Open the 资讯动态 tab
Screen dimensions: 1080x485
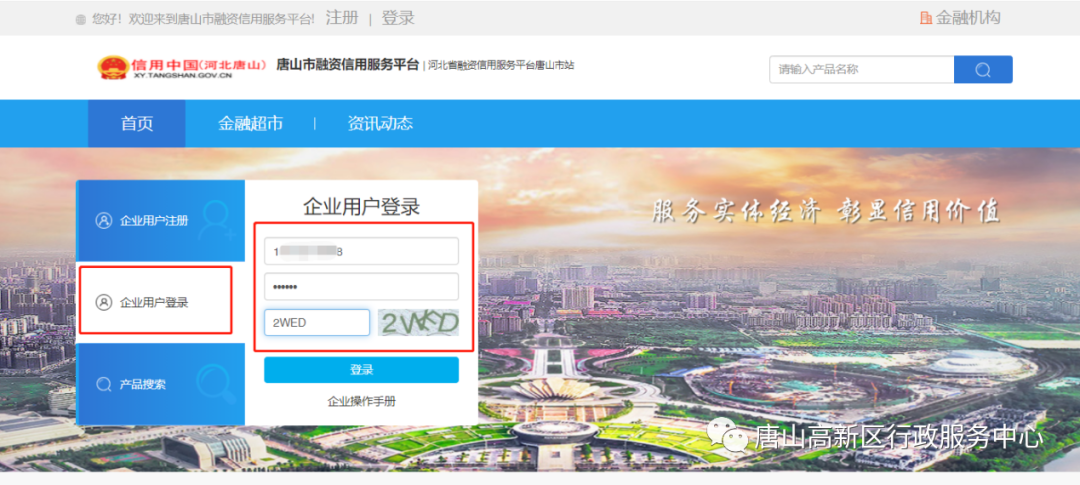pos(380,124)
